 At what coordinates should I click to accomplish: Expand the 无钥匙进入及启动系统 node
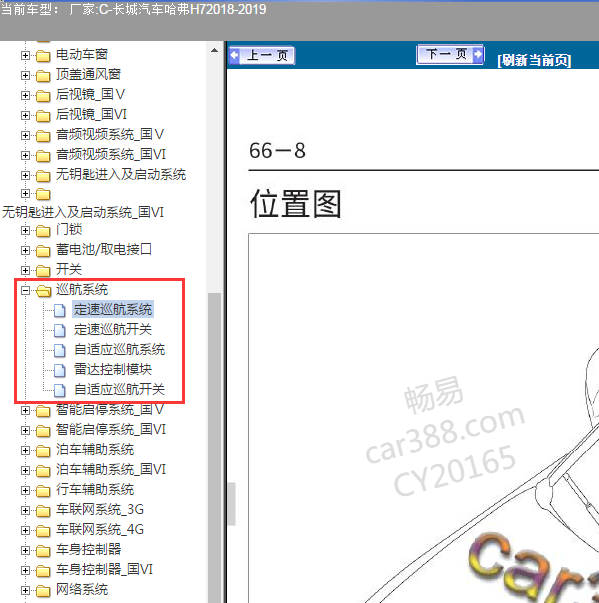point(25,175)
